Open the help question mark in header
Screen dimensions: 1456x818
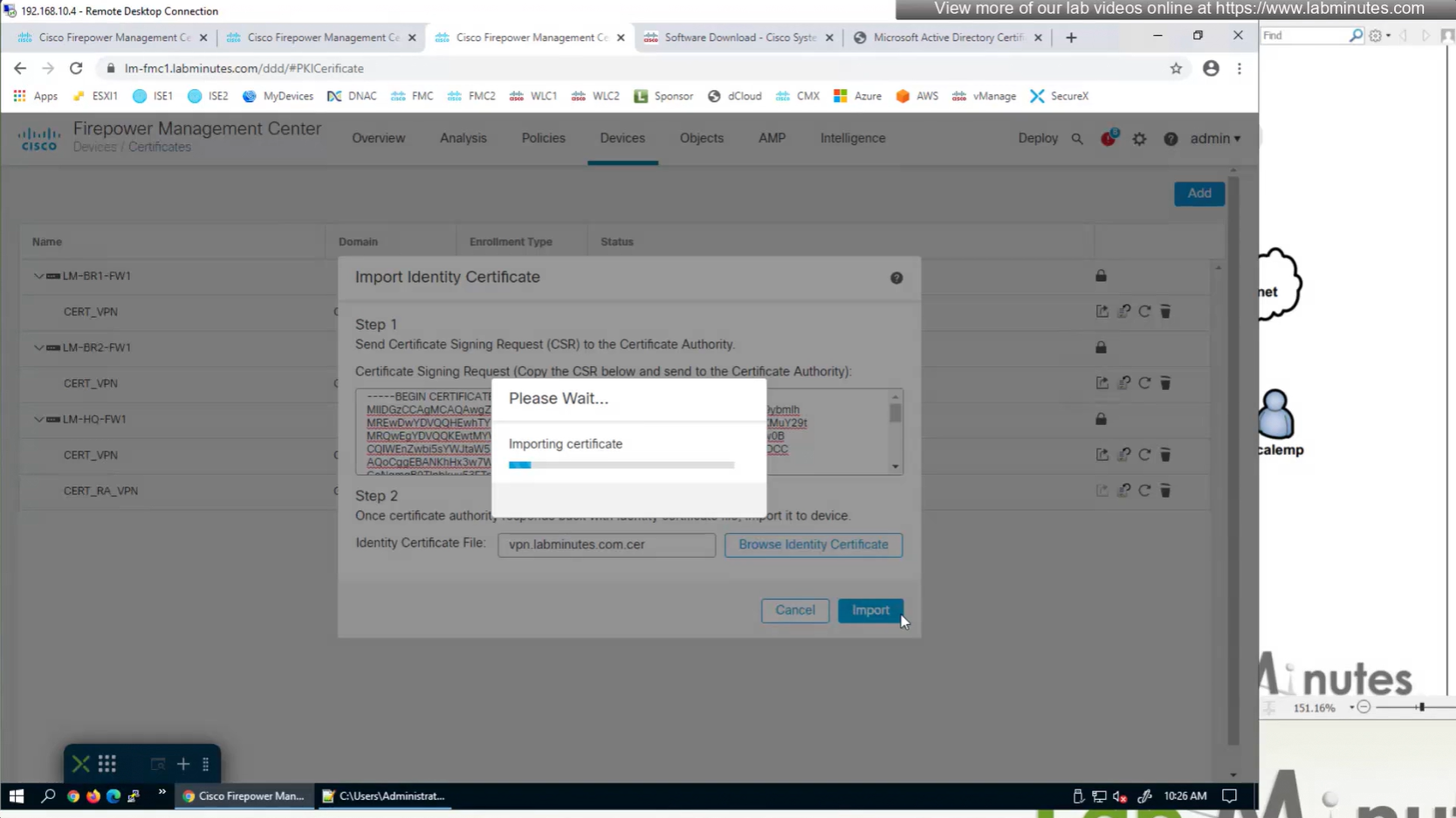click(1171, 139)
